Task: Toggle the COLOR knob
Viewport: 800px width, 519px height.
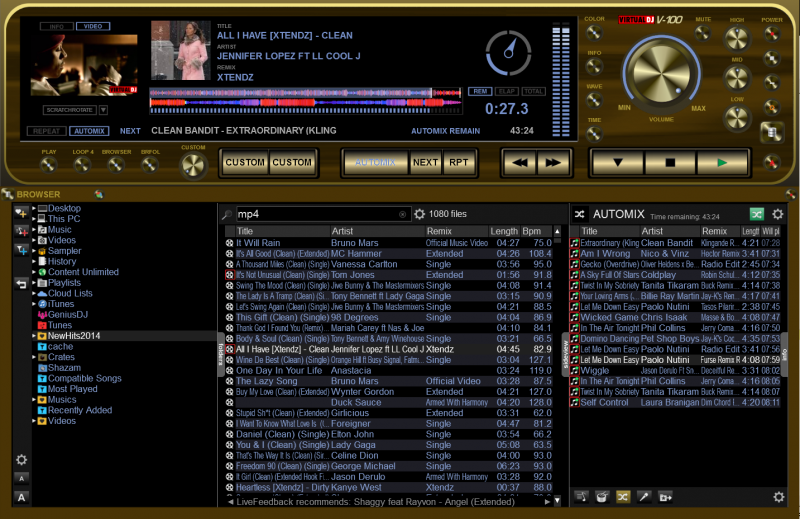Action: click(x=594, y=33)
